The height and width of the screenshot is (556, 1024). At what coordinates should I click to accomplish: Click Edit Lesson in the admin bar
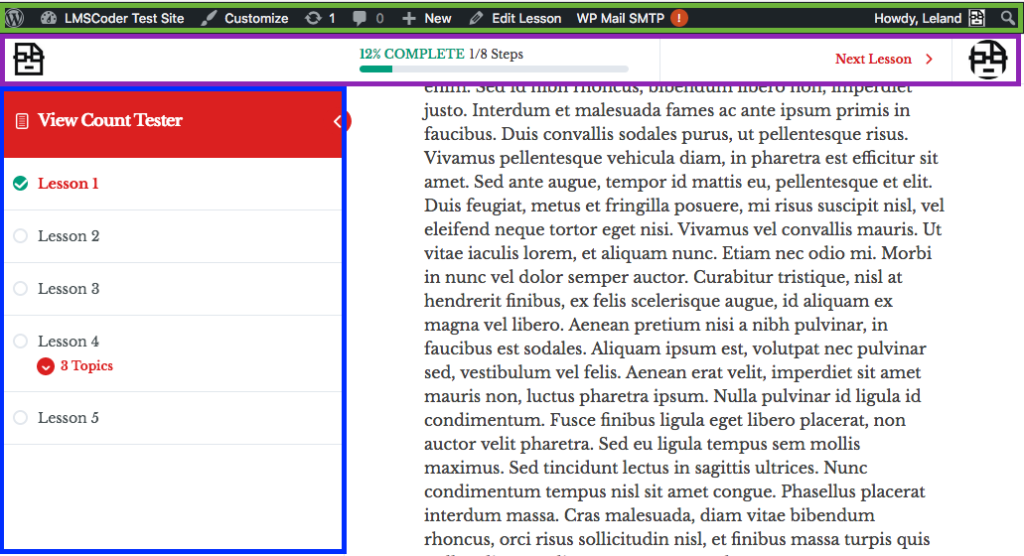coord(515,18)
